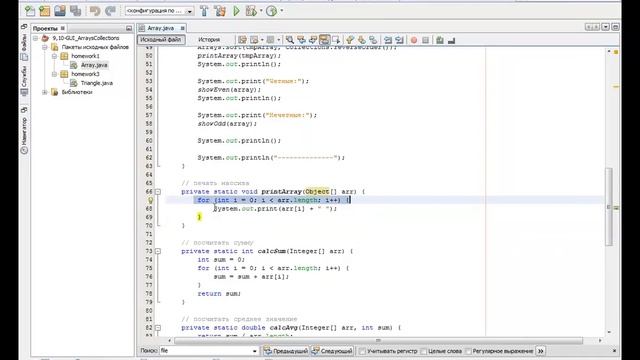Screen dimensions: 640x360
Task: Close the Array.java editor tab
Action: point(182,28)
